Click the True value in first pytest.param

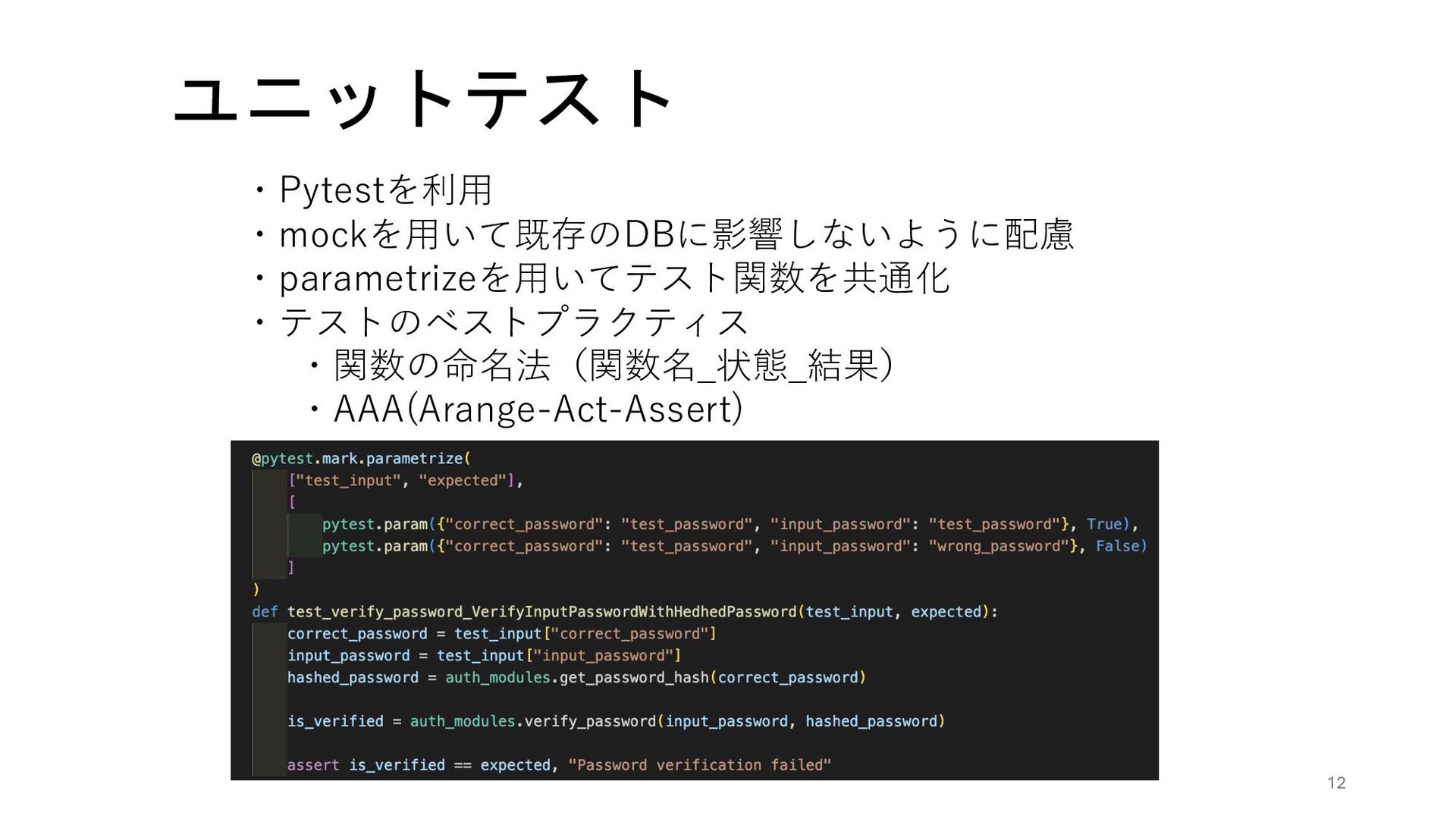(1104, 524)
